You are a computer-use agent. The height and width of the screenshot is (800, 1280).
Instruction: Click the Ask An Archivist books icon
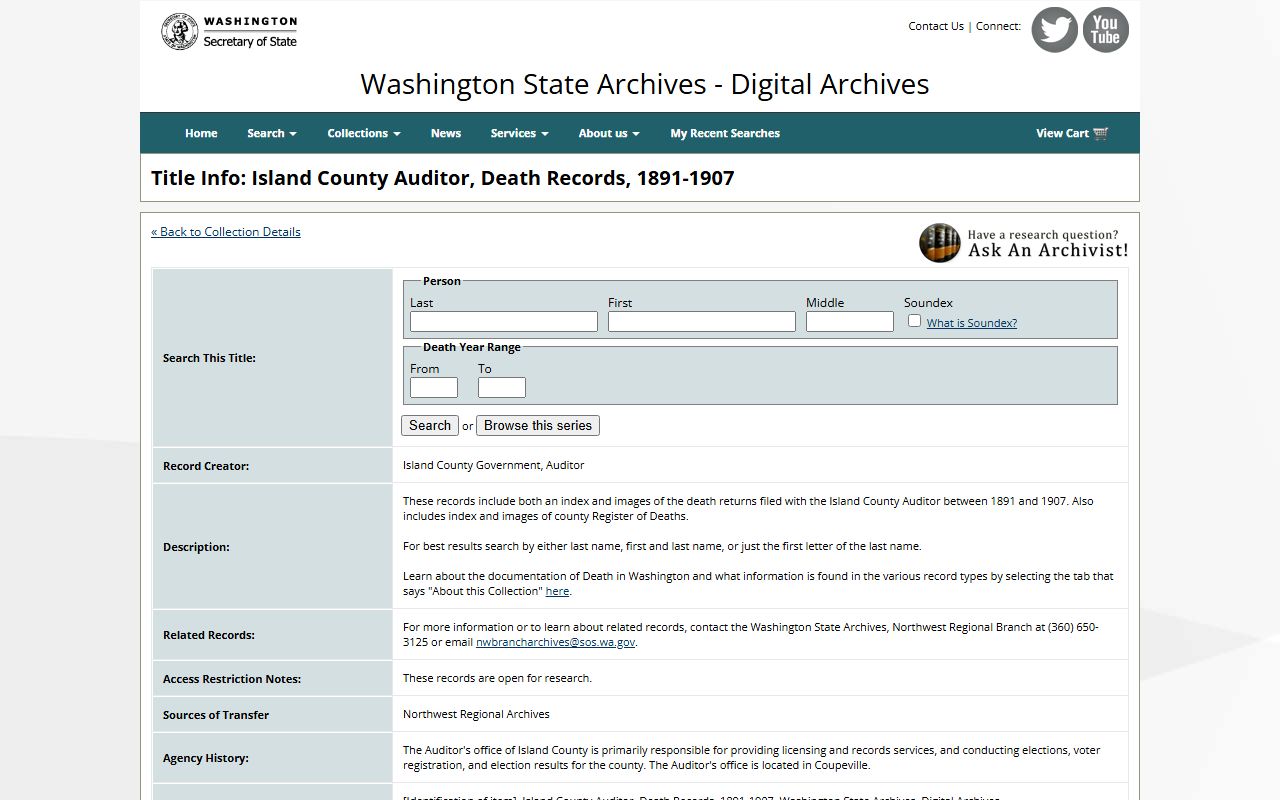[x=939, y=243]
